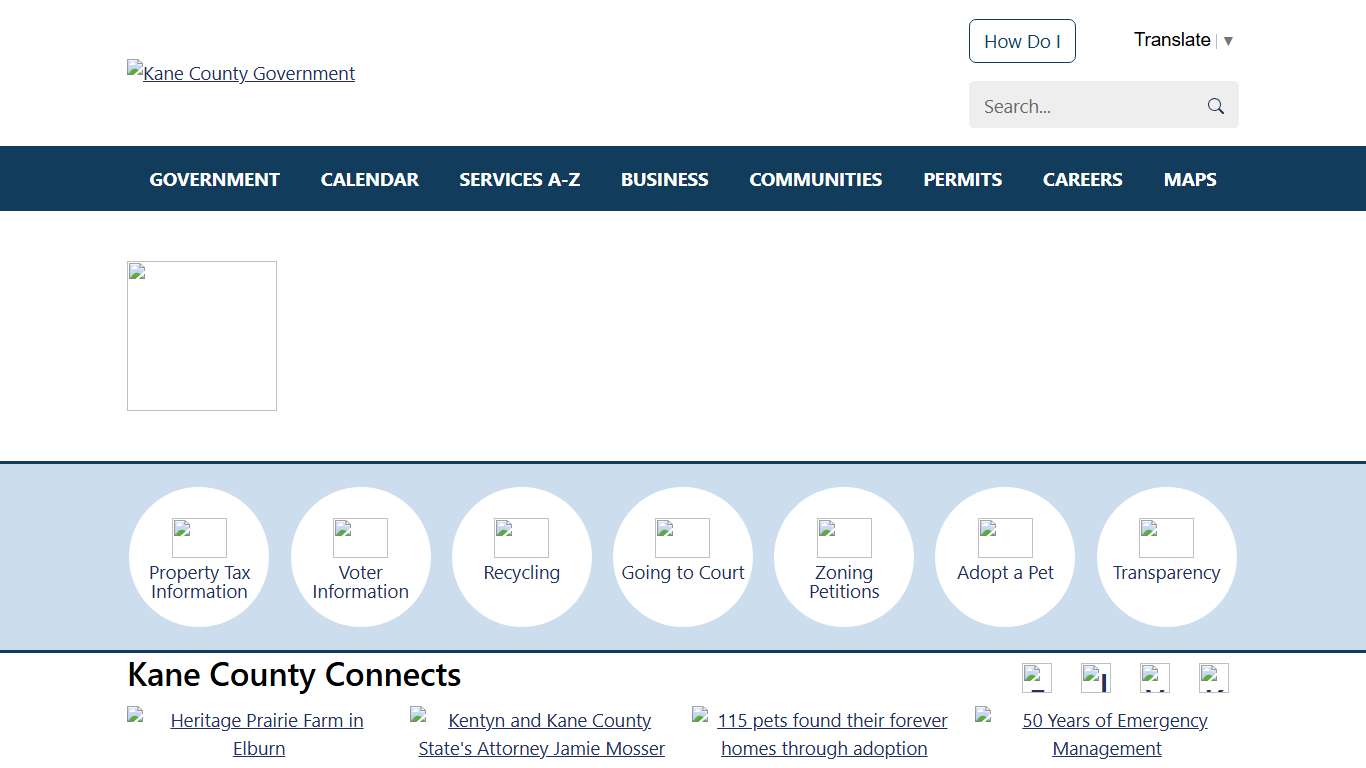This screenshot has height=768, width=1366.
Task: Expand the Services A-Z navigation menu
Action: point(519,180)
